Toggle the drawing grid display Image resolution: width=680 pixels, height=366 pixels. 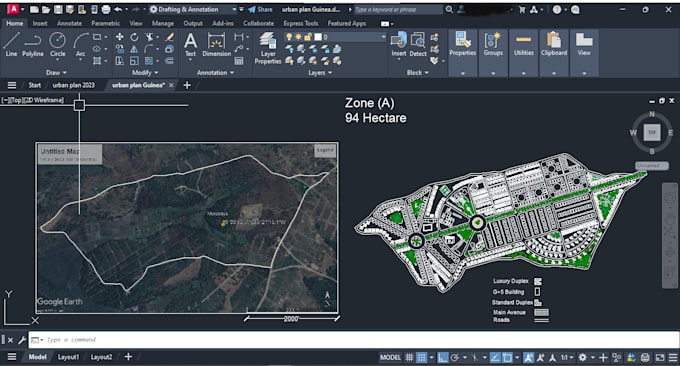pos(409,357)
